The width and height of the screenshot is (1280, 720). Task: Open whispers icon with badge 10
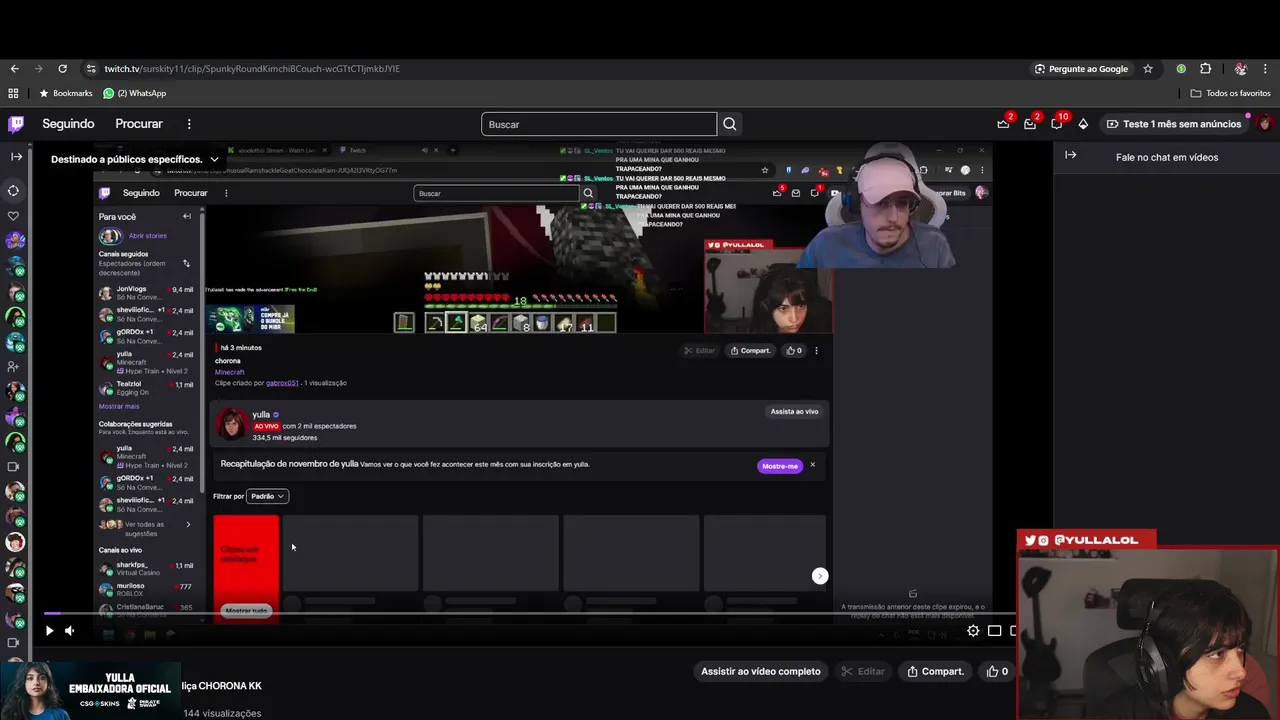click(x=1057, y=124)
